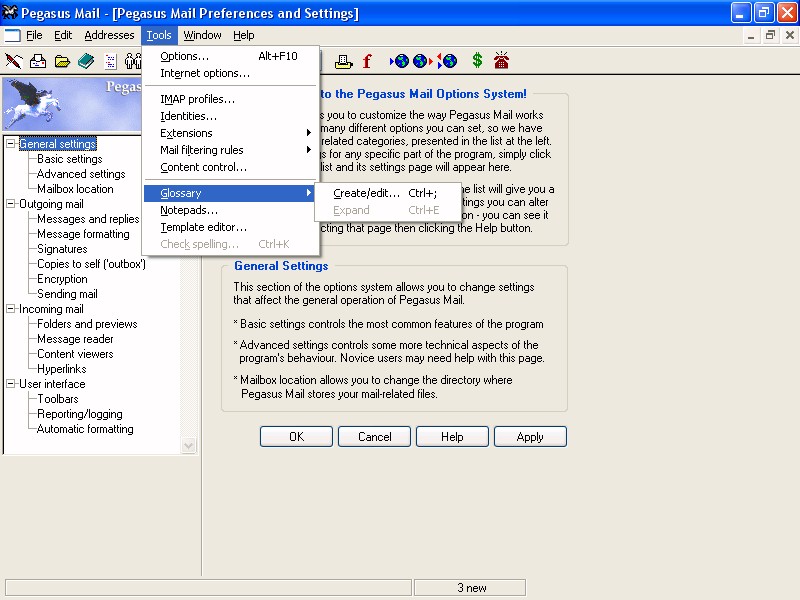
Task: Open mail folders with the folder icon
Action: 62,61
